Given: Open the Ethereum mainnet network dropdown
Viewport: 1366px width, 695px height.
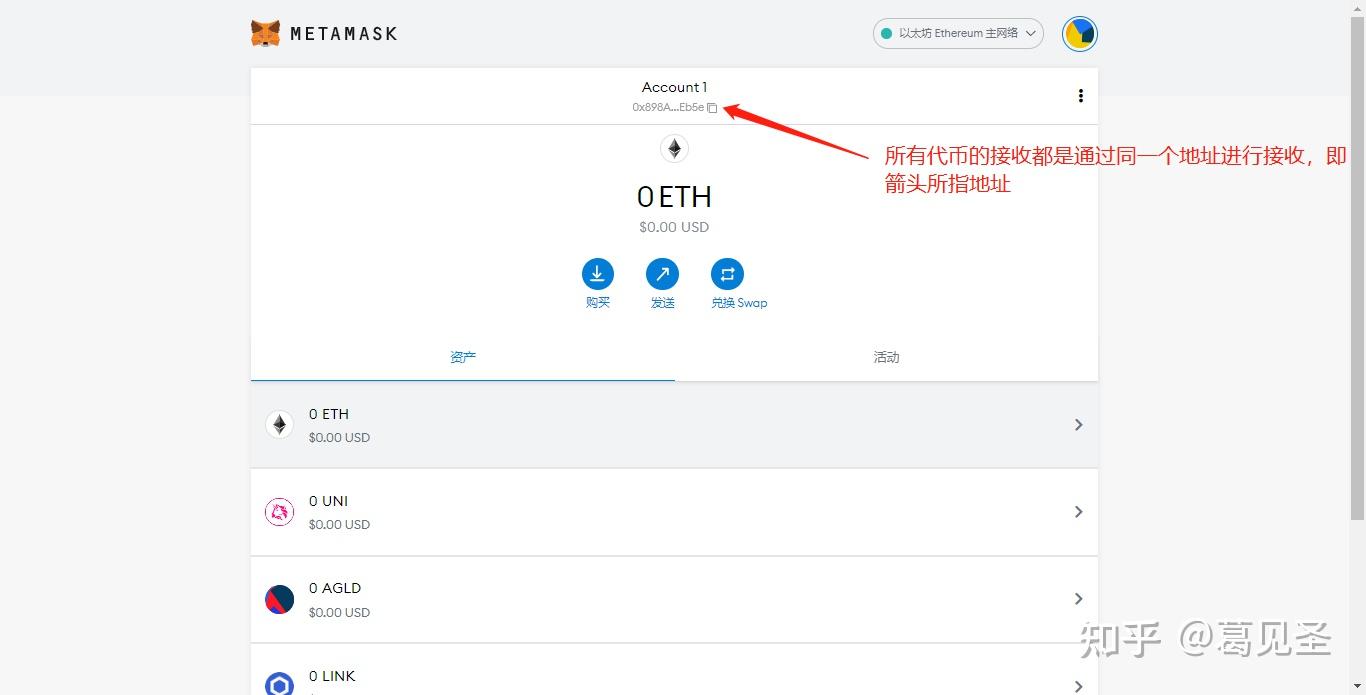Looking at the screenshot, I should click(958, 33).
